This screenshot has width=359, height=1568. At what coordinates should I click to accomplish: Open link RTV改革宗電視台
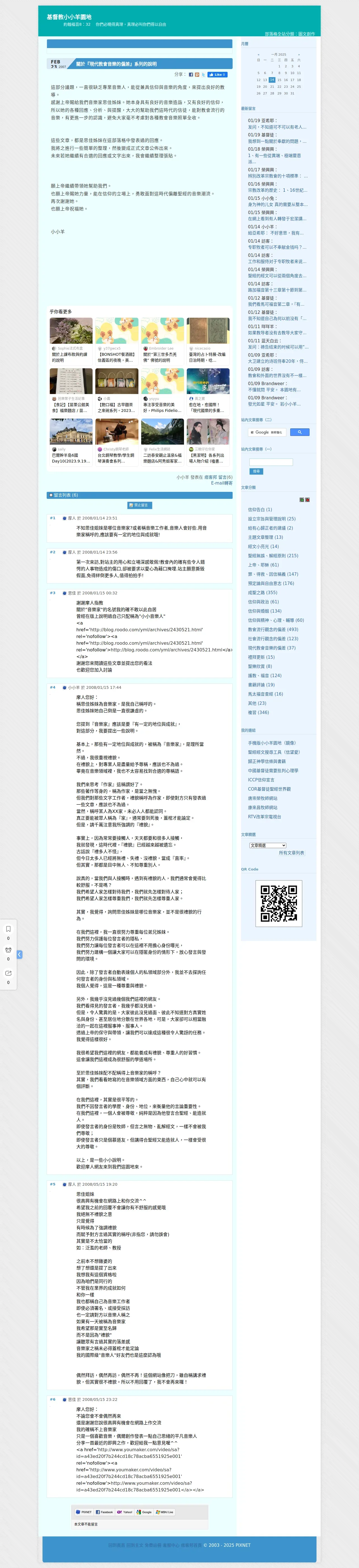click(x=264, y=817)
